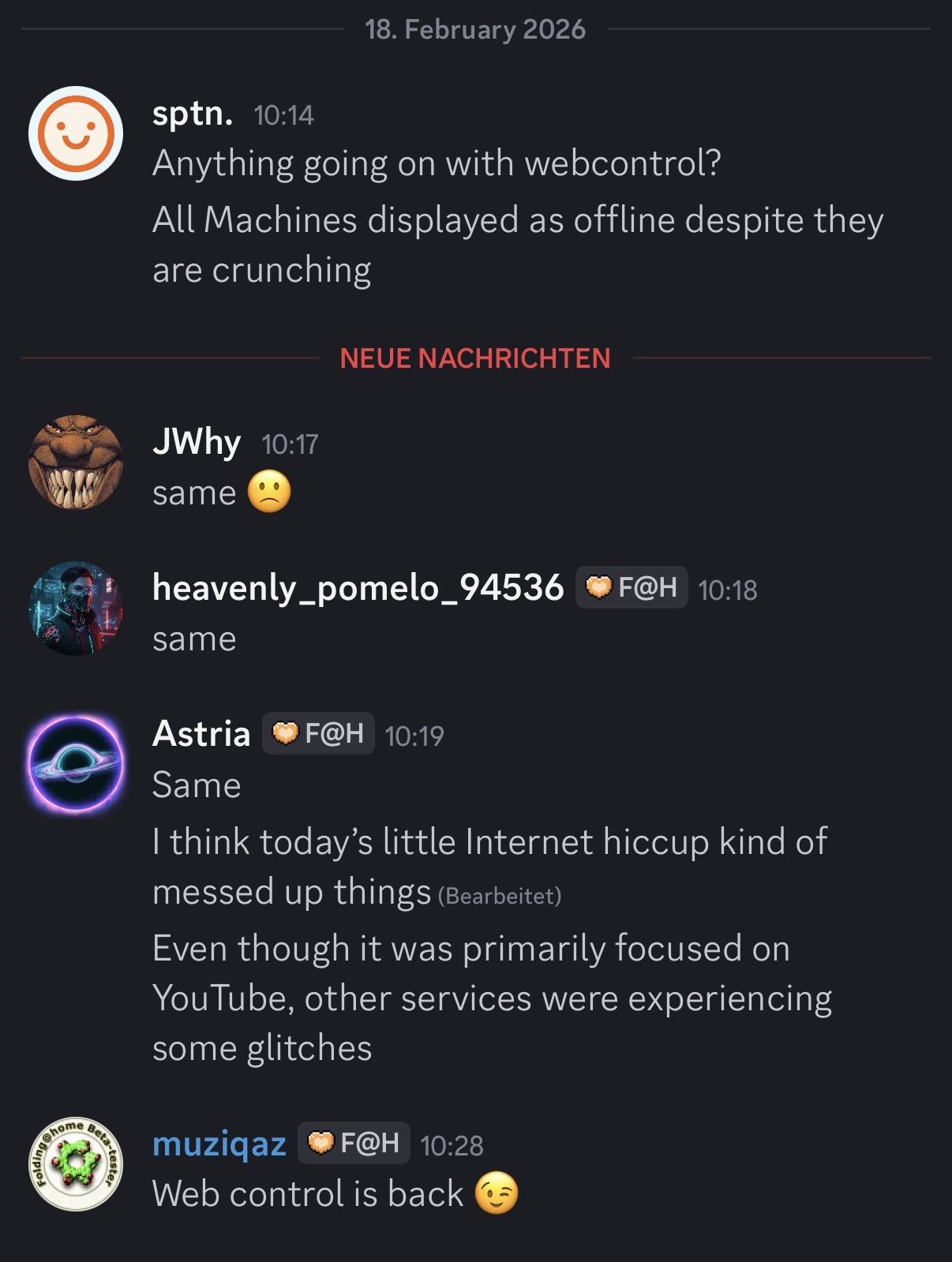
Task: Tap the F@H tag next to muziqaz
Action: [354, 1142]
